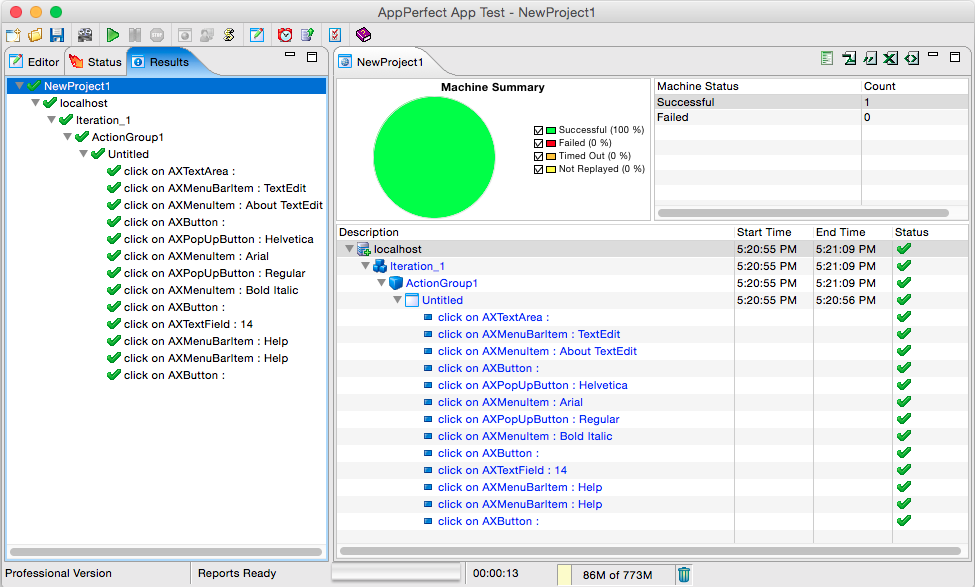
Task: Collapse Iteration_1 row in Description table
Action: coord(366,266)
